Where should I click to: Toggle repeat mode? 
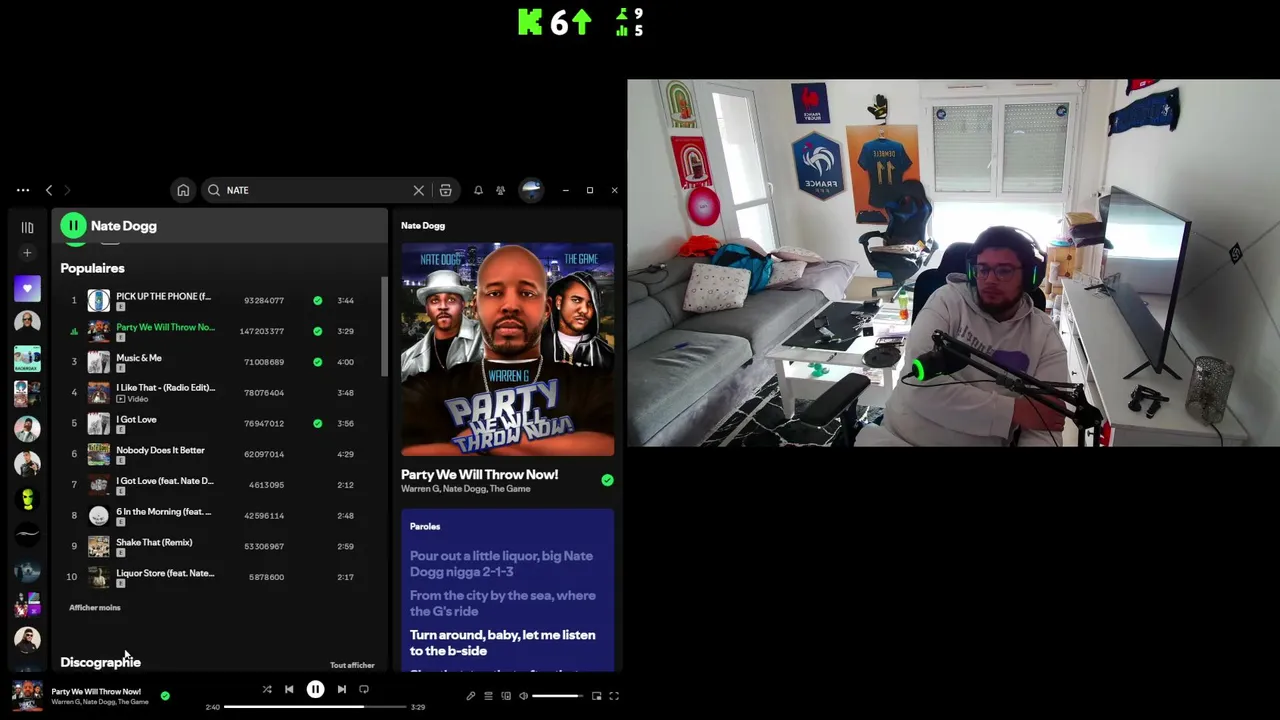point(364,689)
